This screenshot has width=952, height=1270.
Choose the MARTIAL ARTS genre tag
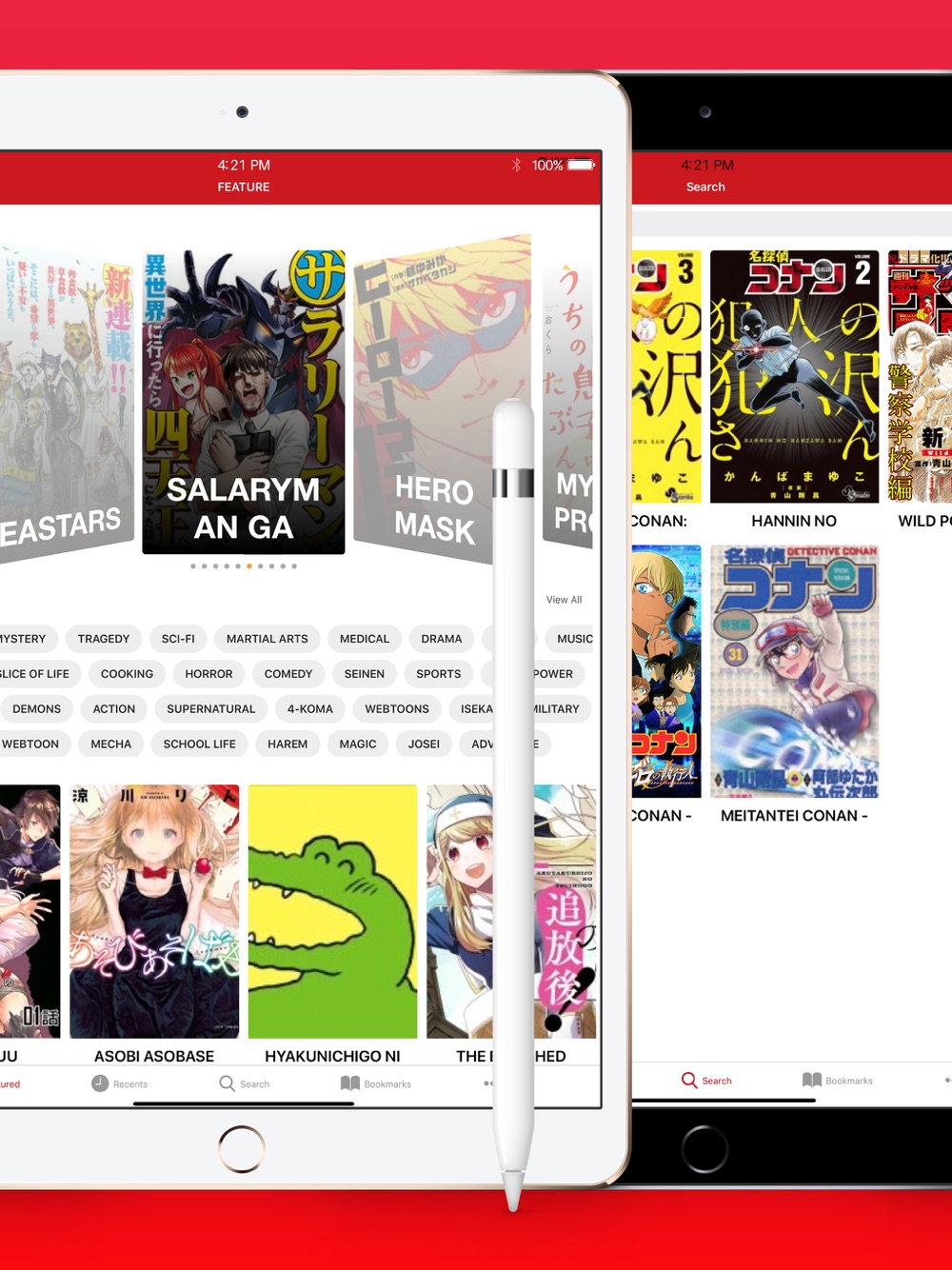pyautogui.click(x=268, y=639)
